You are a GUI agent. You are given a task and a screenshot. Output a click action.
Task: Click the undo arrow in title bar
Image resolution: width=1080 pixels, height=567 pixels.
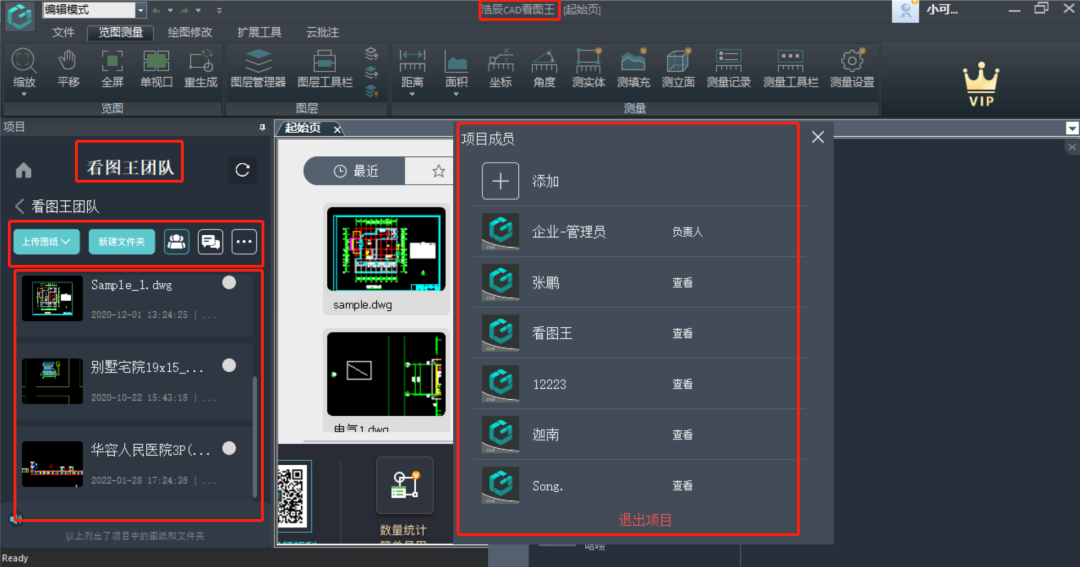click(156, 10)
